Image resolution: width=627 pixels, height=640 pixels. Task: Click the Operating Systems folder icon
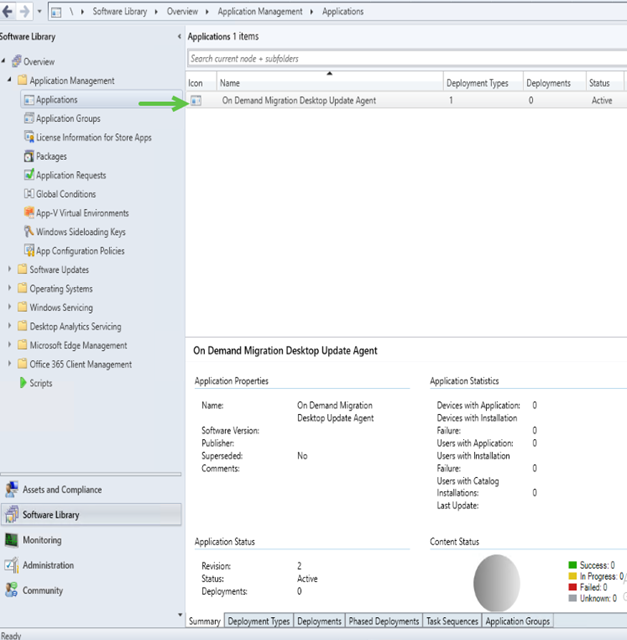click(x=22, y=288)
